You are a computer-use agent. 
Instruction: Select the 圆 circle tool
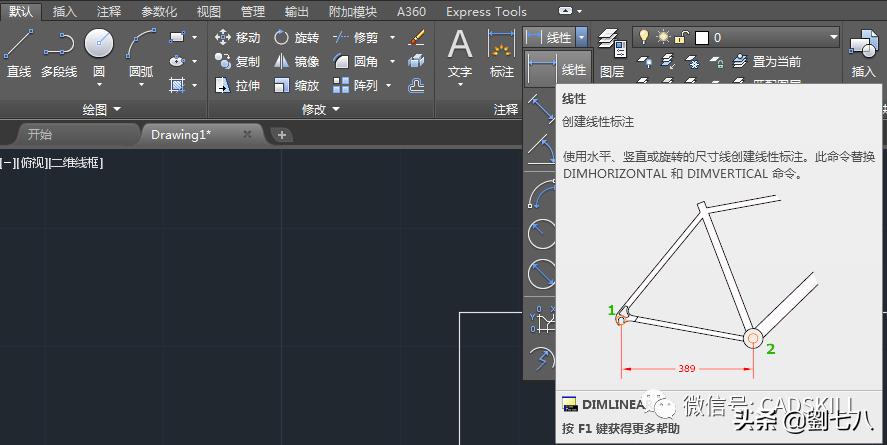(99, 54)
